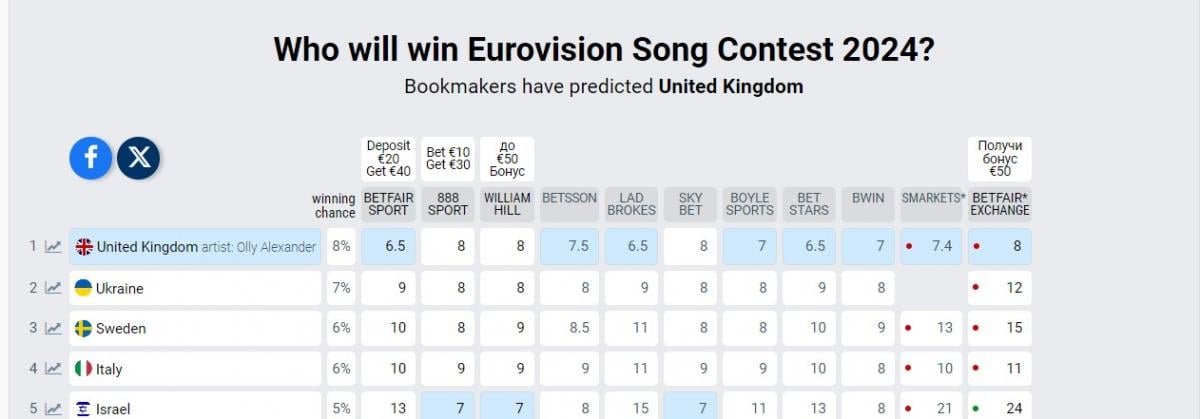
Task: Click the Deposit €20 Get €40 bonus offer
Action: pyautogui.click(x=388, y=159)
